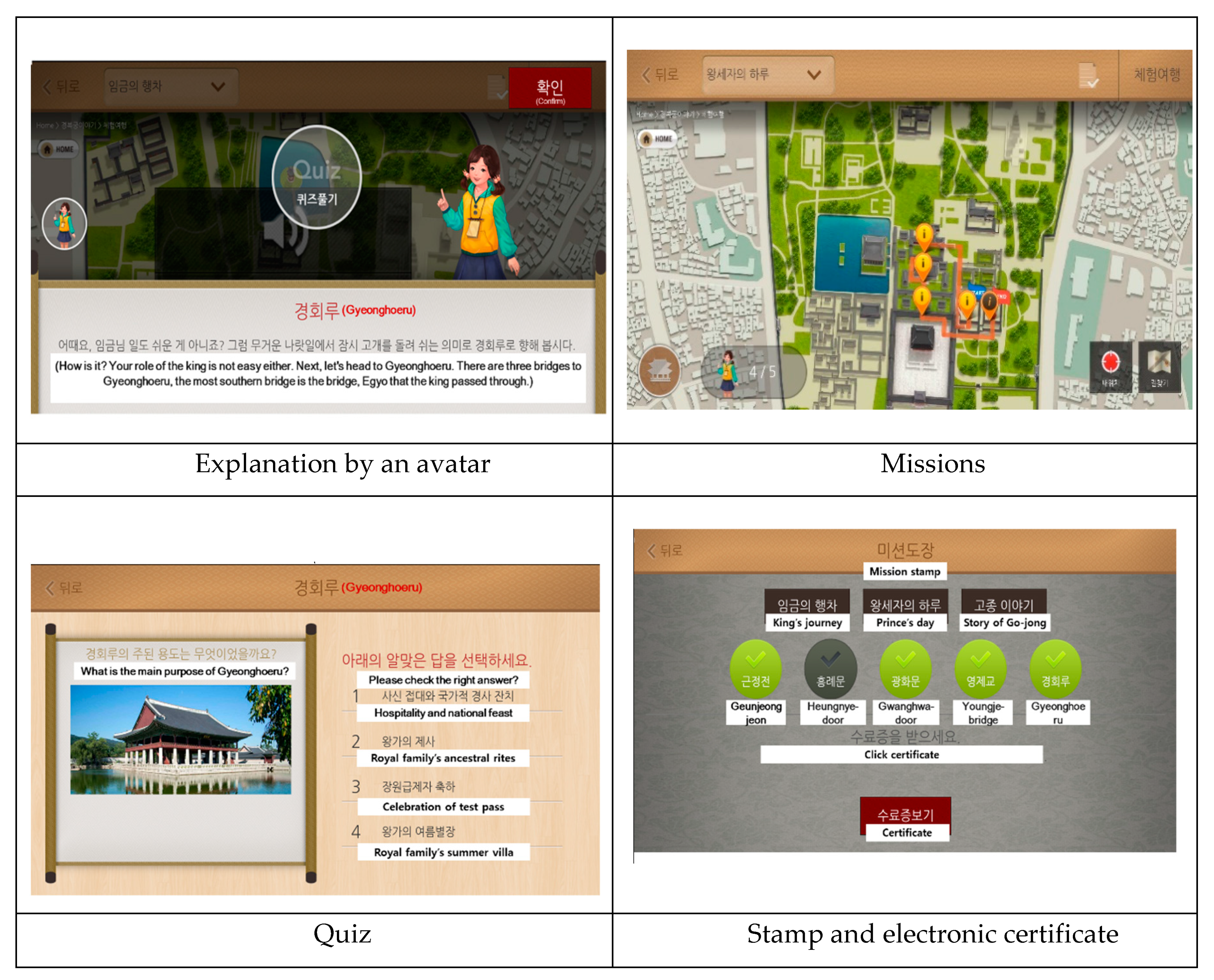Open the map directions icon
The height and width of the screenshot is (980, 1214).
click(x=1158, y=365)
